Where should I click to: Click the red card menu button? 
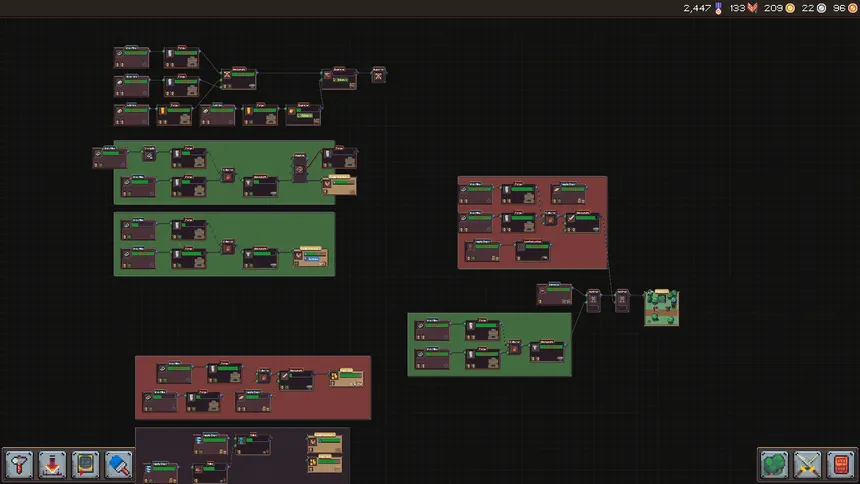pos(841,465)
